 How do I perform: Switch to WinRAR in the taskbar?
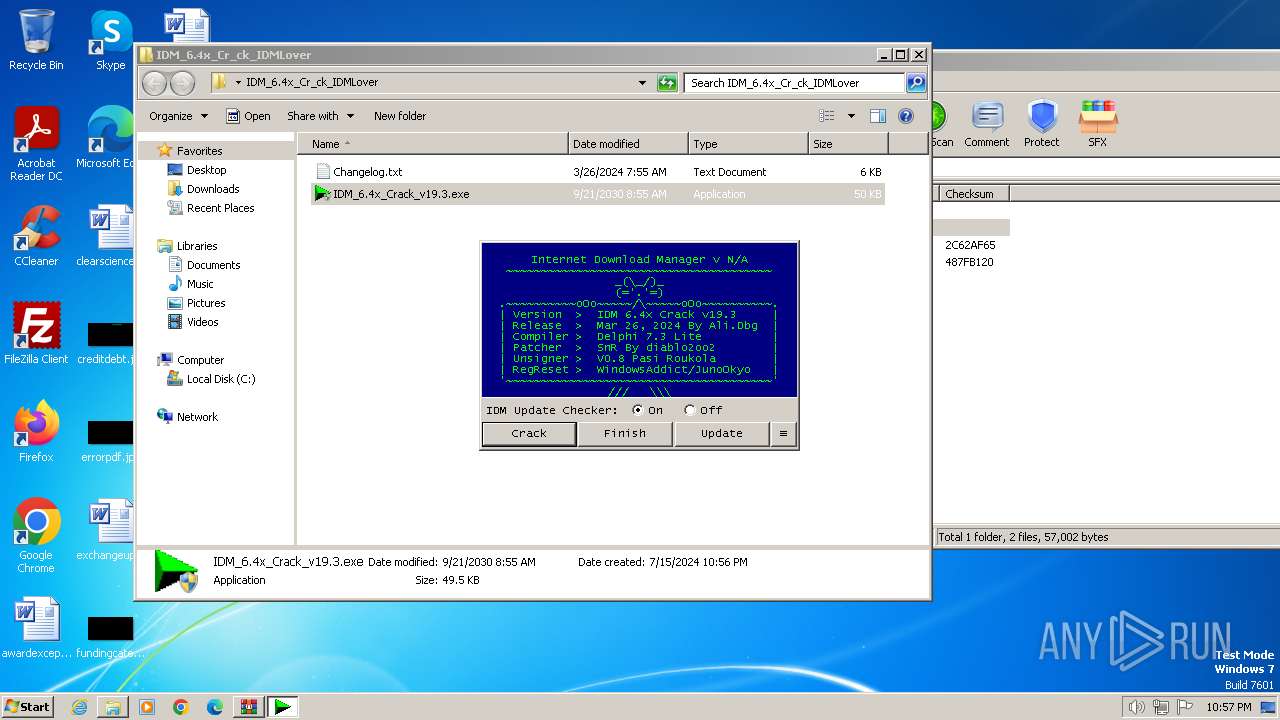[x=248, y=707]
